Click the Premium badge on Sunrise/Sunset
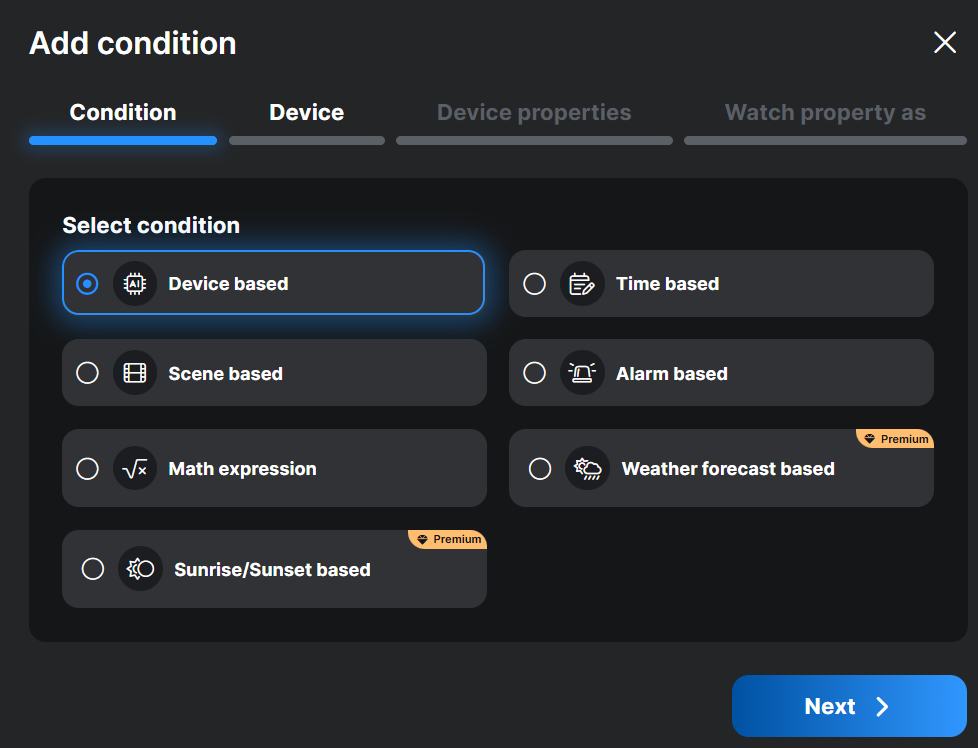 [x=448, y=540]
